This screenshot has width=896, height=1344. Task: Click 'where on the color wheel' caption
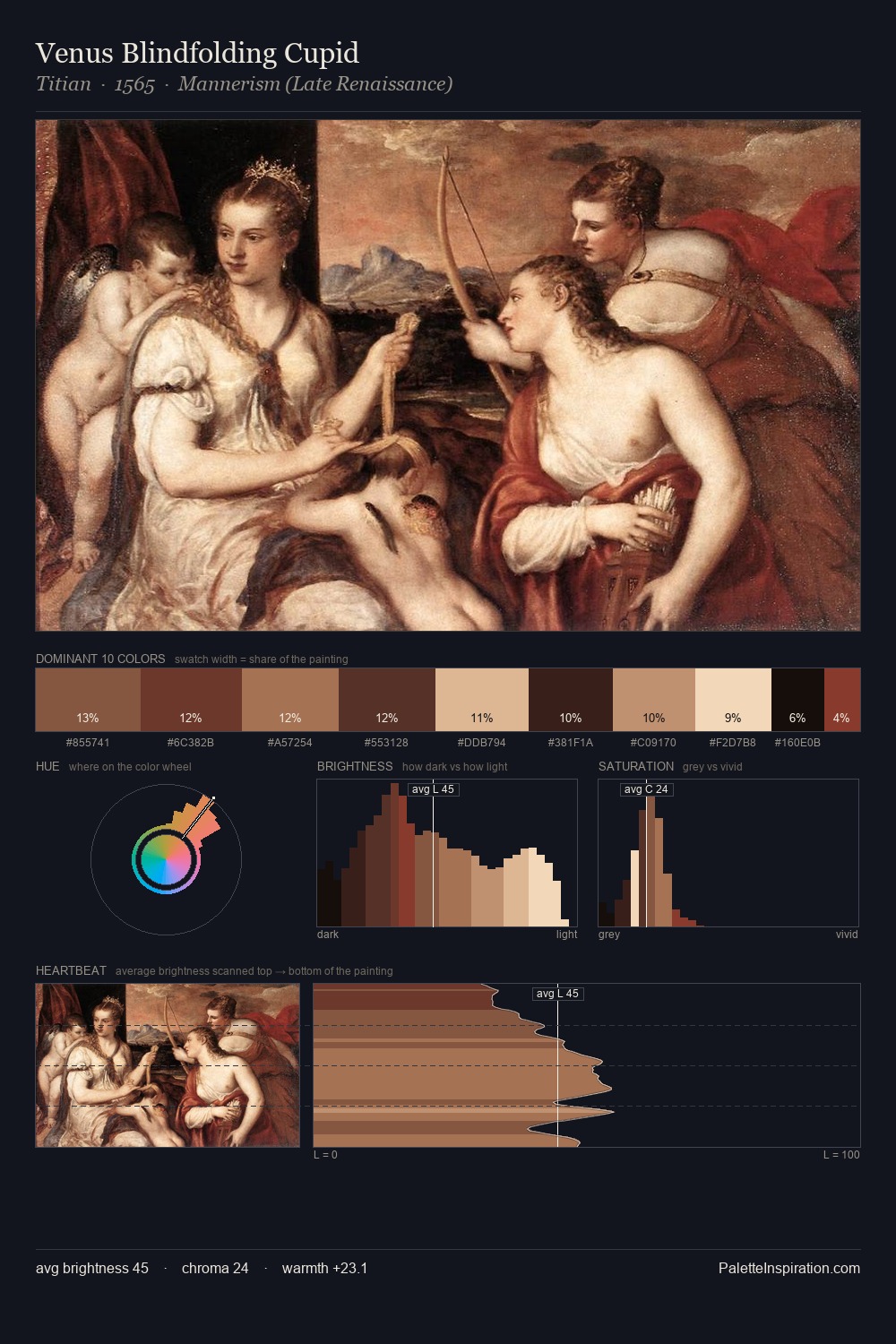[x=130, y=767]
